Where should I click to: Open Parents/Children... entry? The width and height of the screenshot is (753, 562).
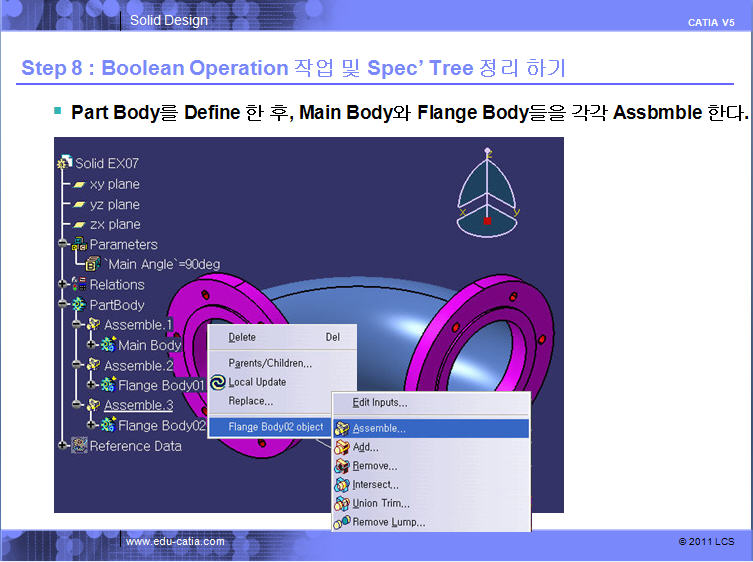click(x=282, y=363)
